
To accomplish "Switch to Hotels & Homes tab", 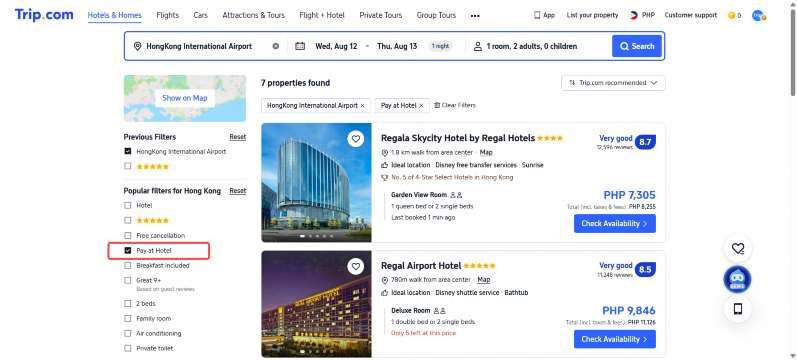I will [x=114, y=15].
